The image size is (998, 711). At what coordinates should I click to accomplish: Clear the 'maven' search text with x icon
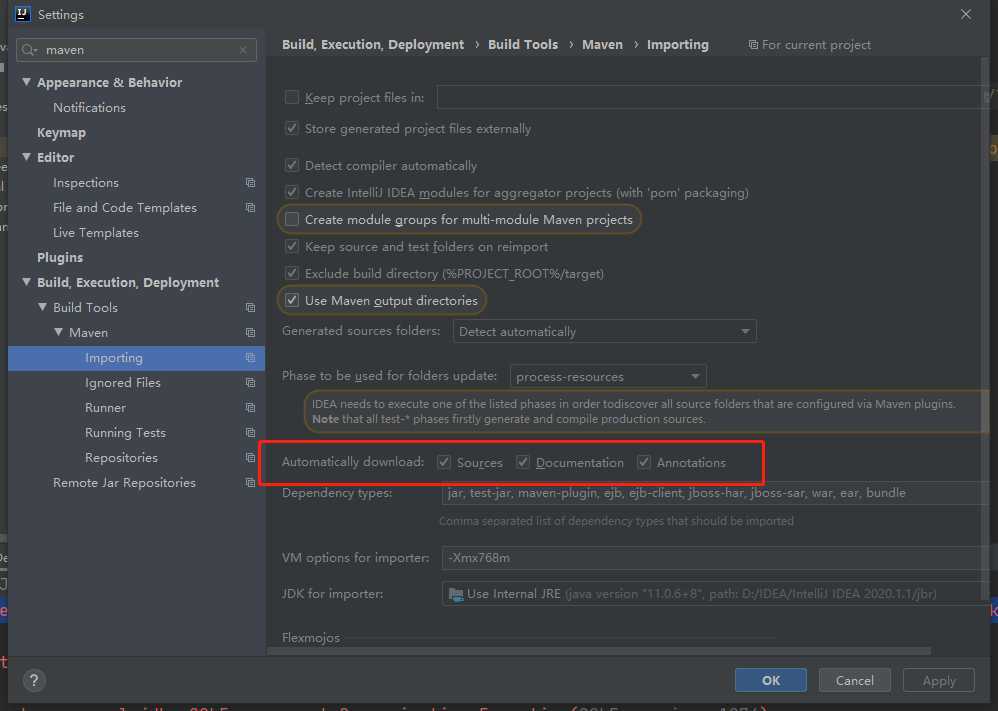click(x=243, y=50)
